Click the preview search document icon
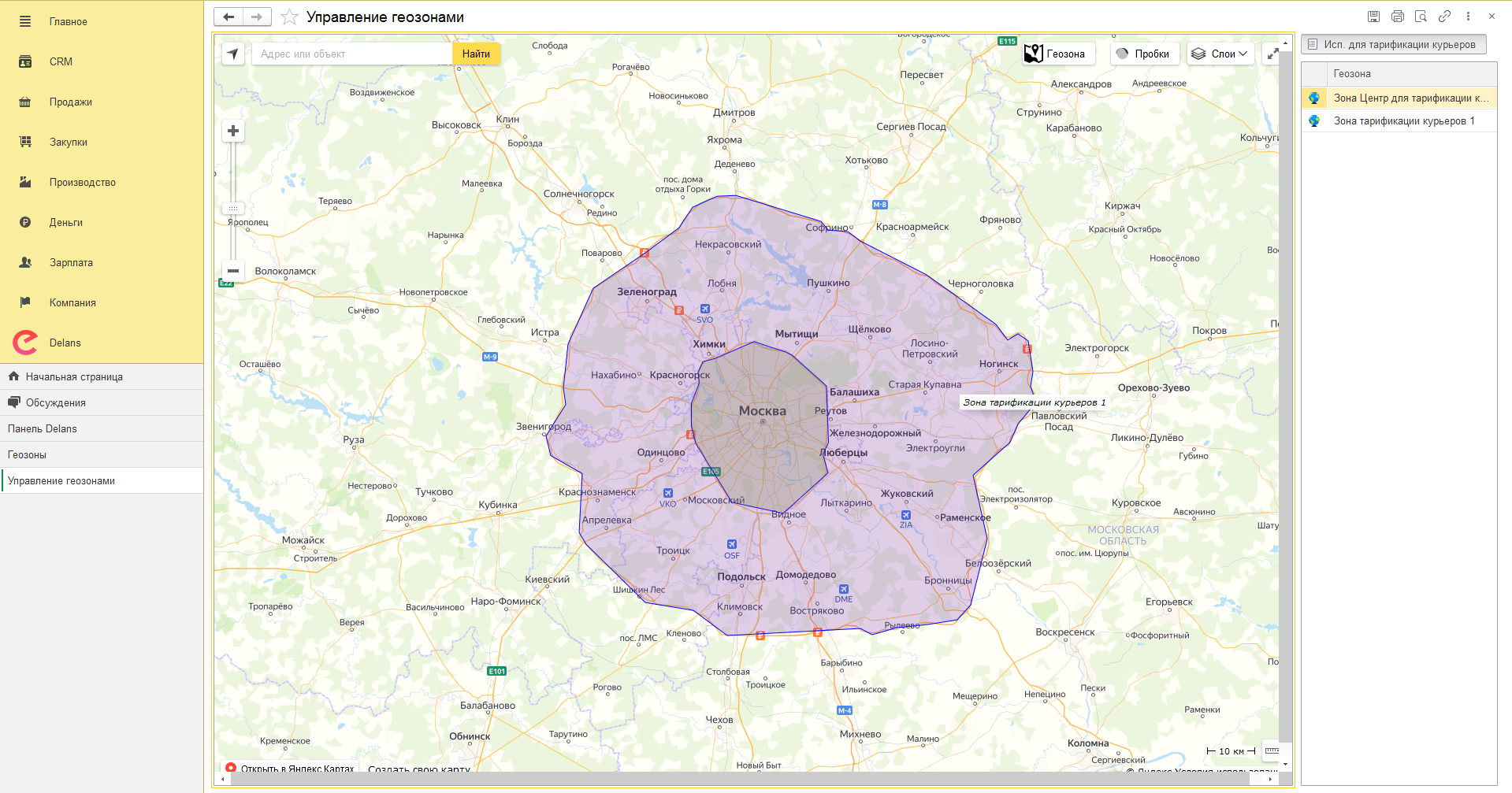This screenshot has height=793, width=1512. [x=1421, y=17]
